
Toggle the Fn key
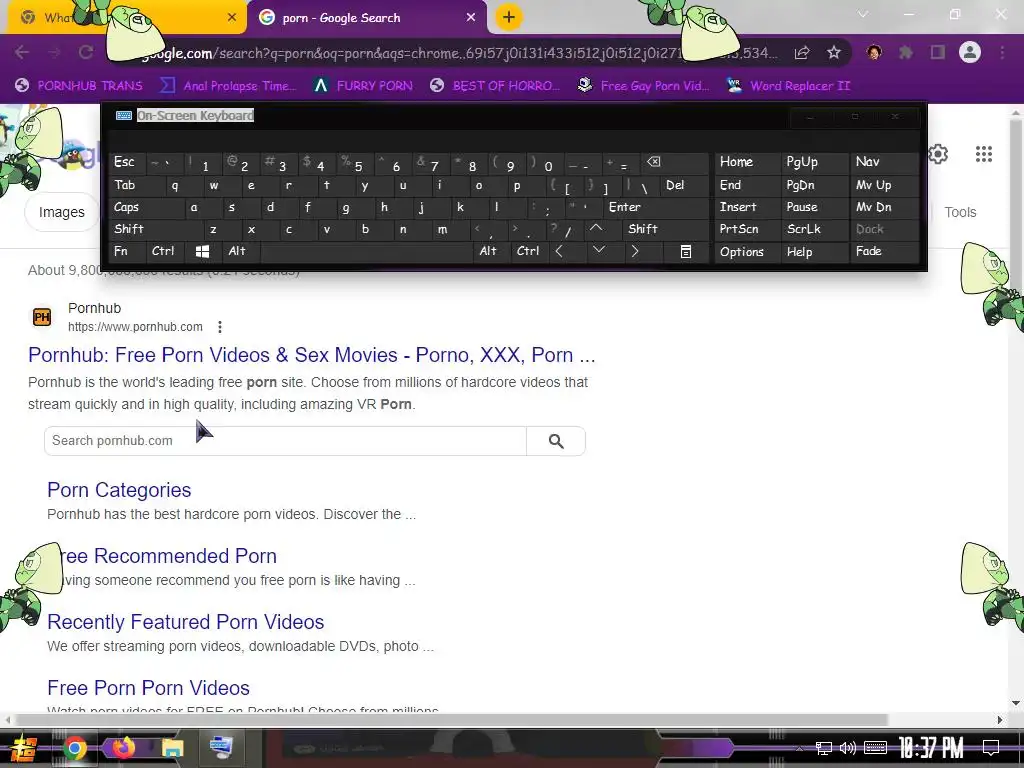127,251
